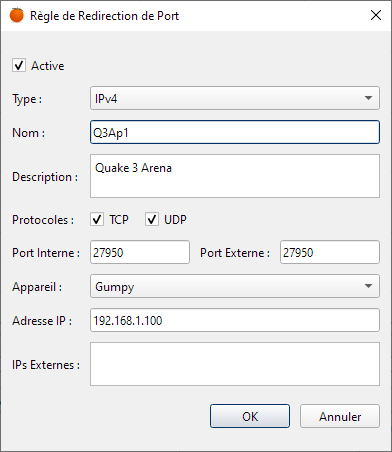The image size is (392, 452).
Task: Confirm the rule with the OK button
Action: (250, 416)
